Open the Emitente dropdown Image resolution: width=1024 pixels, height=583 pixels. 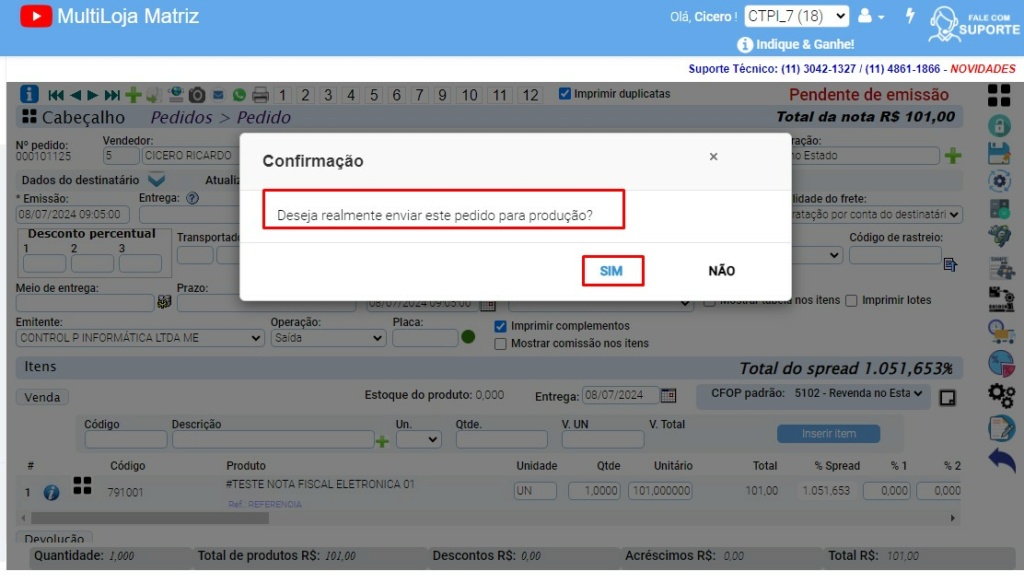point(140,338)
